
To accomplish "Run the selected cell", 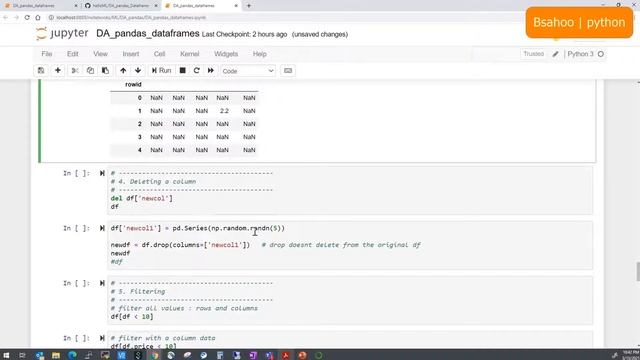I will [x=162, y=71].
